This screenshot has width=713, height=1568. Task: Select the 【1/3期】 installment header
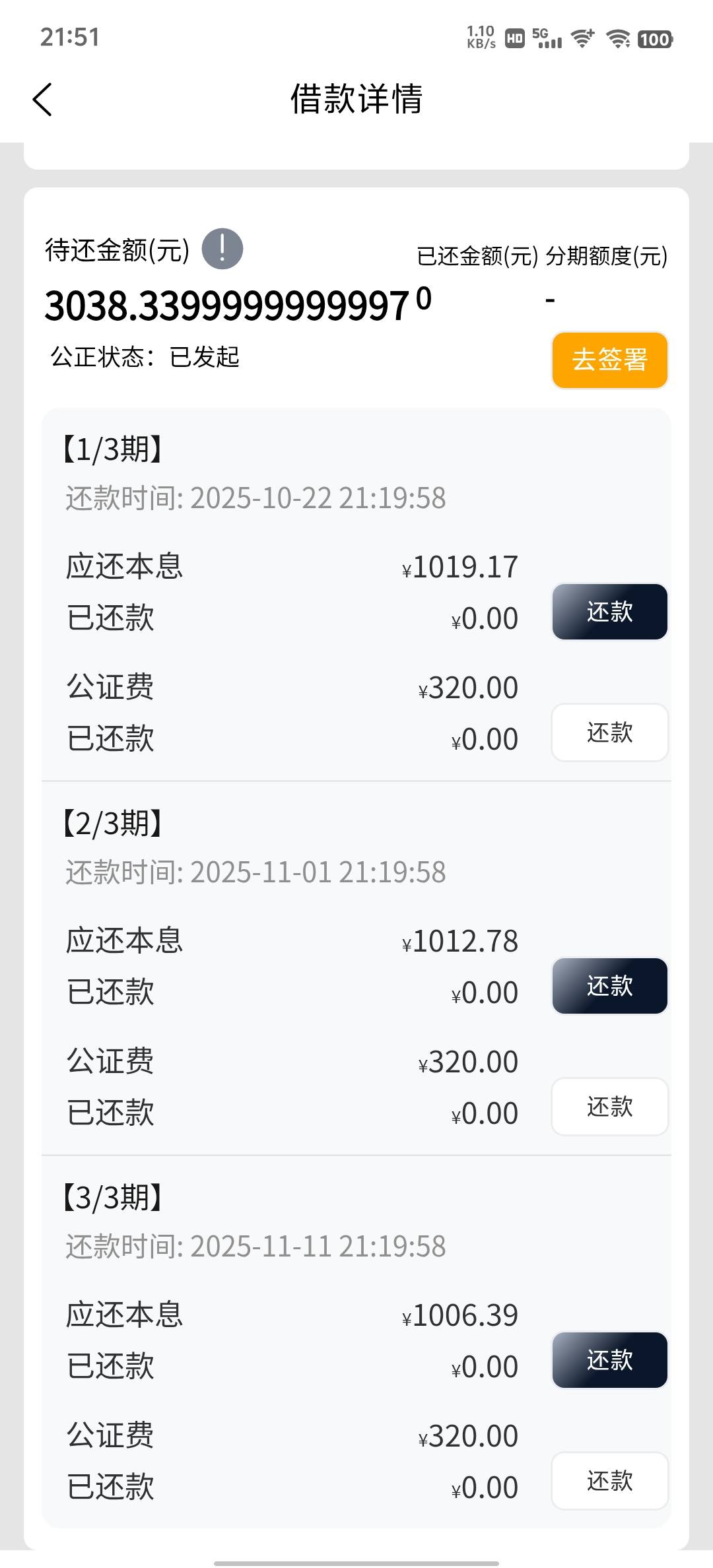pyautogui.click(x=112, y=449)
